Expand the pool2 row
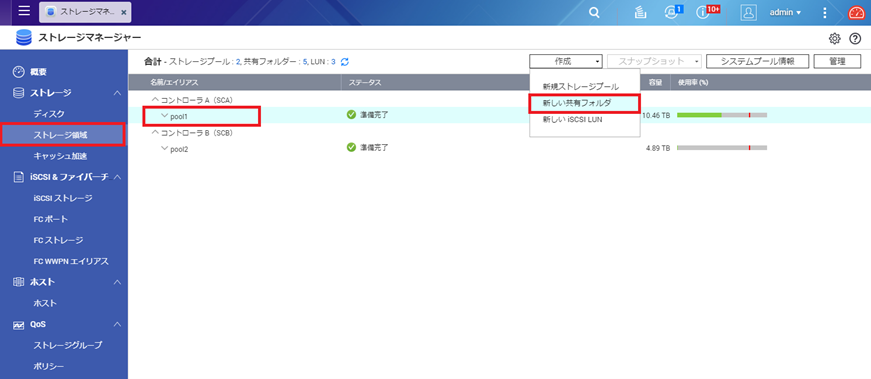 coord(164,148)
